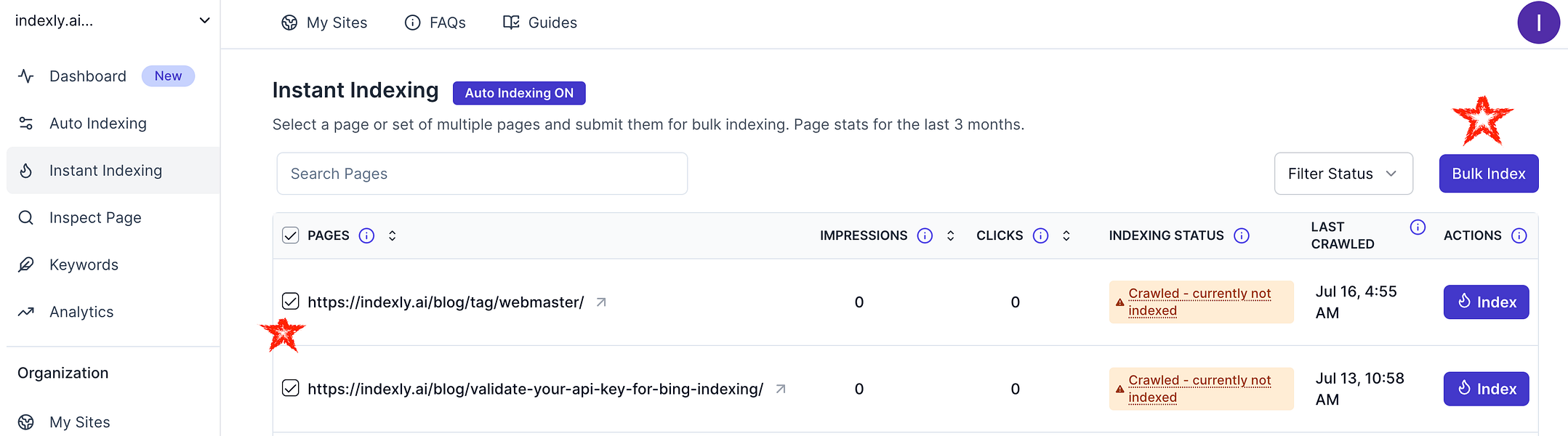Click the profile avatar circle
Screen dimensions: 1568x436
pyautogui.click(x=1539, y=23)
